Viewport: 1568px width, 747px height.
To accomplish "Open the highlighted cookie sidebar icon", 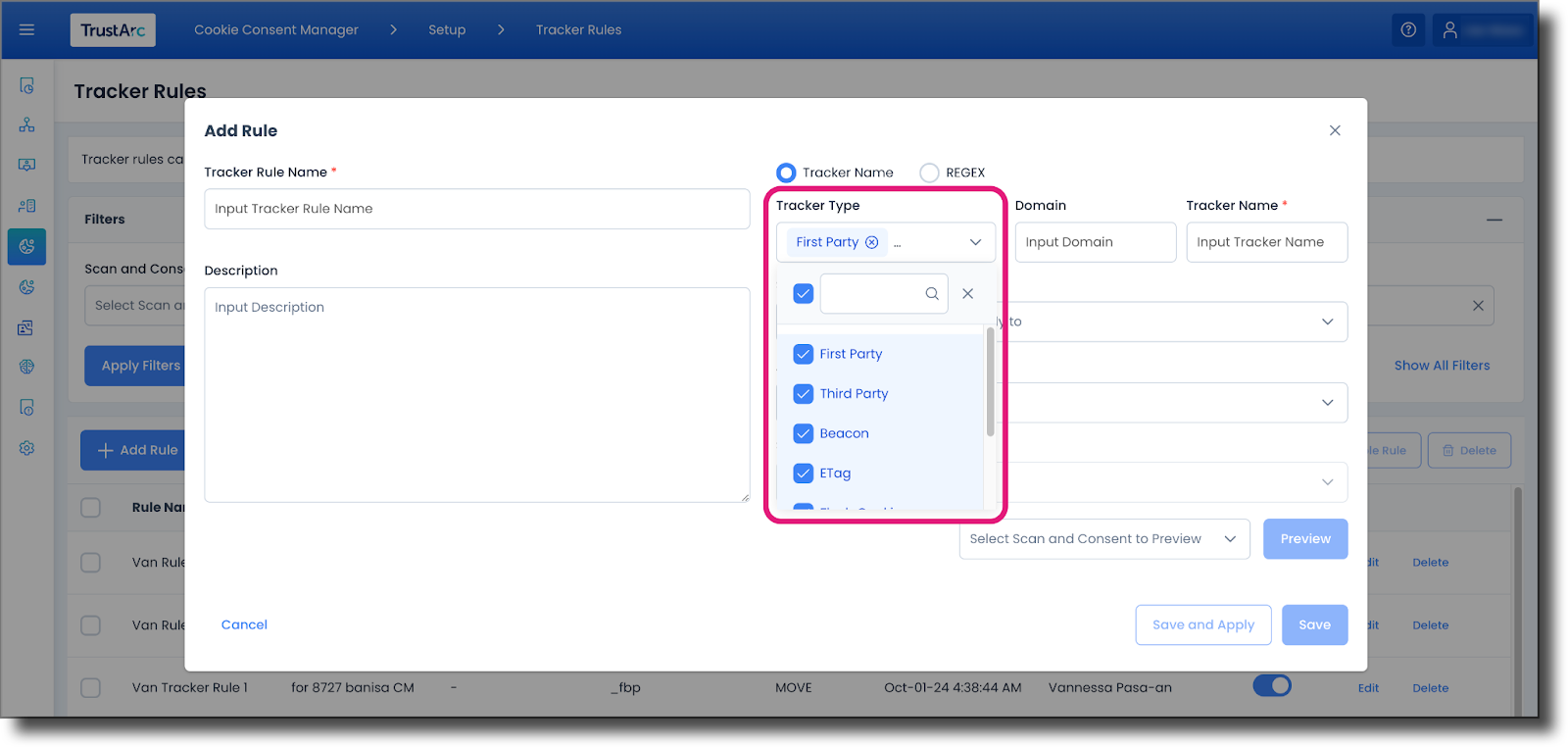I will pos(26,246).
